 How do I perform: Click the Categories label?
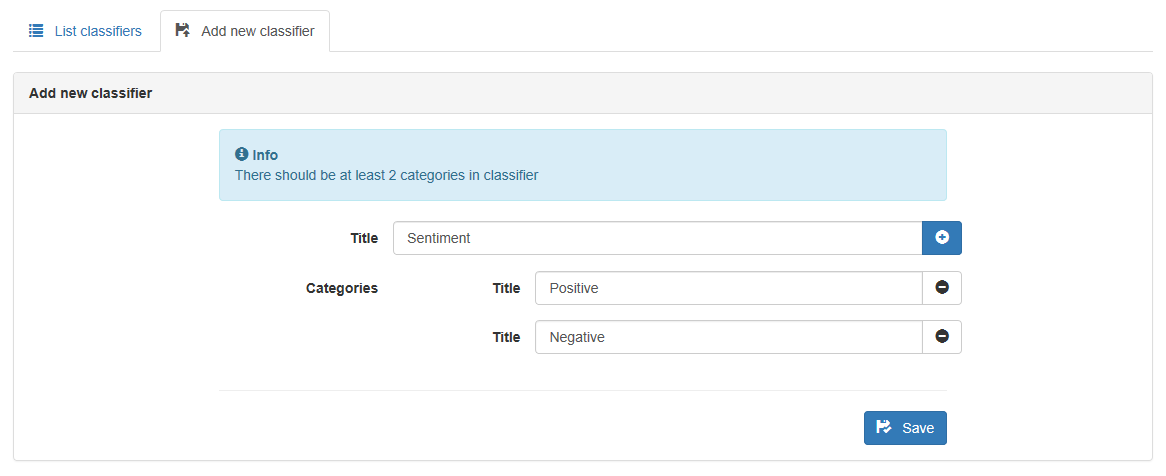(342, 289)
